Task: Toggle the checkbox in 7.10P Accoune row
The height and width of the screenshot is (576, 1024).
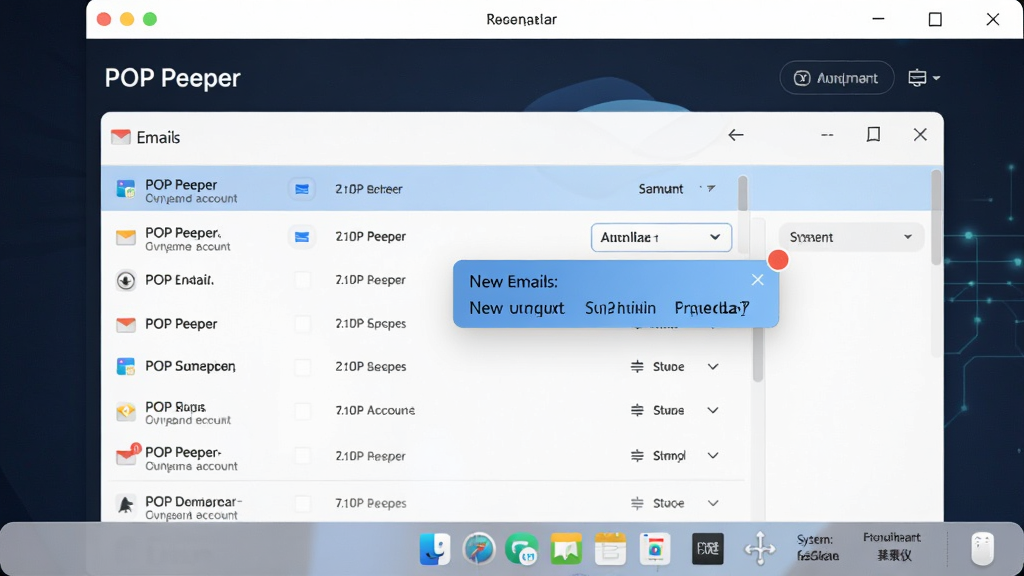Action: pyautogui.click(x=302, y=411)
